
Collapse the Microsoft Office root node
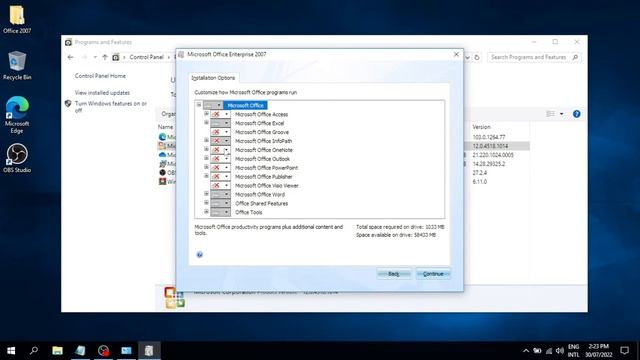click(x=199, y=105)
